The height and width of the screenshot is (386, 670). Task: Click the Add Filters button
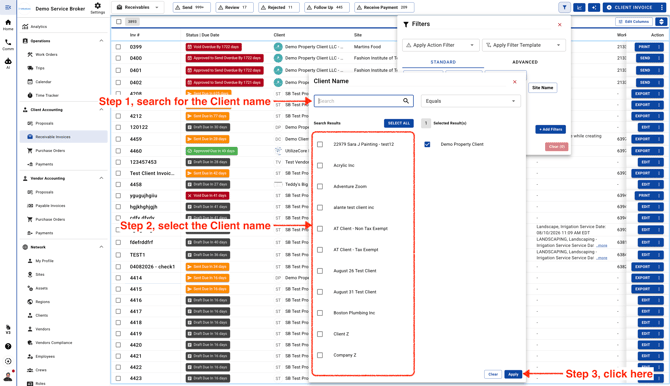550,129
